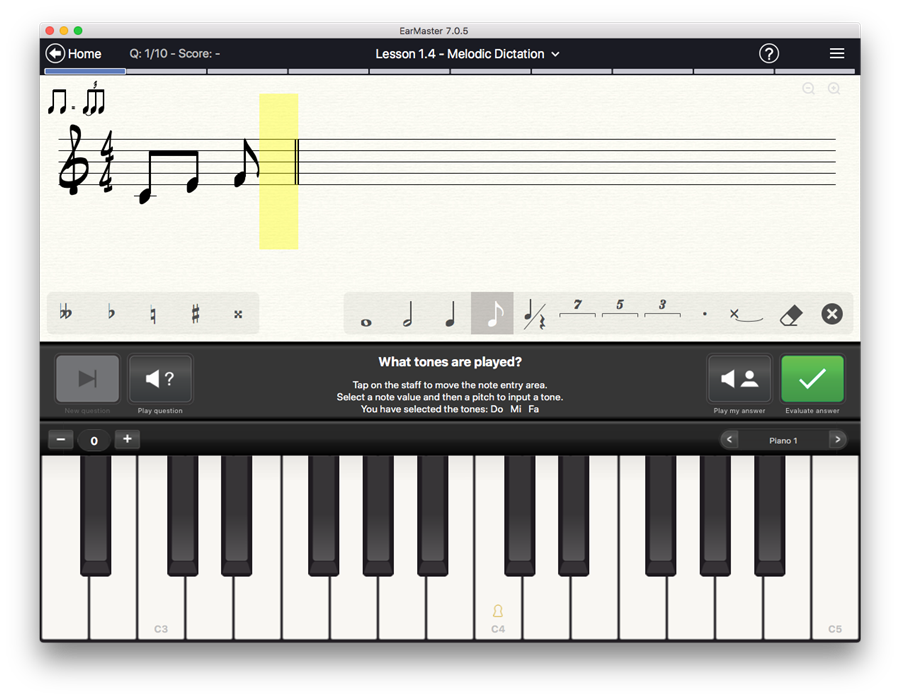Pick the eraser tool
Screen dimensions: 900x699
pyautogui.click(x=789, y=314)
